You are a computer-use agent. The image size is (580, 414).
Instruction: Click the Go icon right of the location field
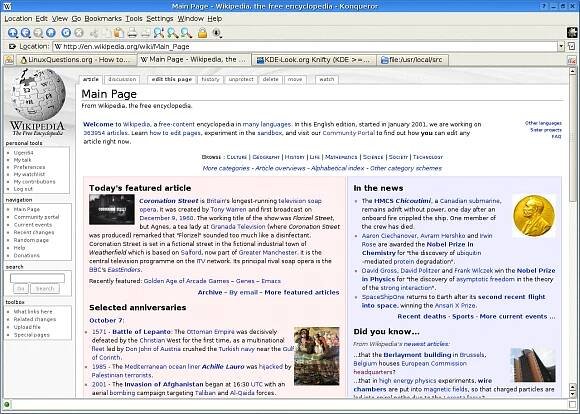pyautogui.click(x=572, y=47)
